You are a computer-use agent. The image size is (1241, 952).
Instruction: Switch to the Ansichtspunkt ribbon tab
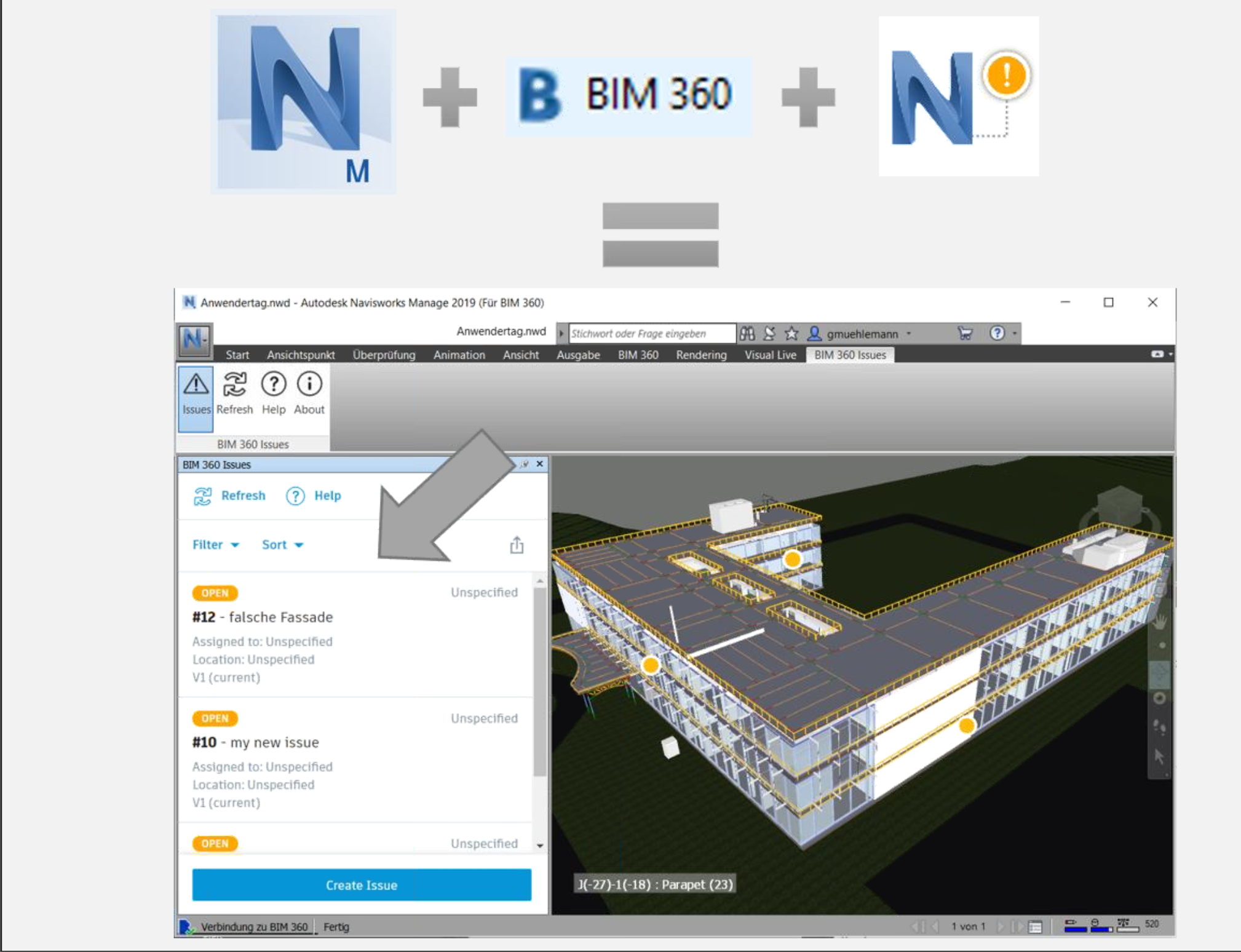301,355
